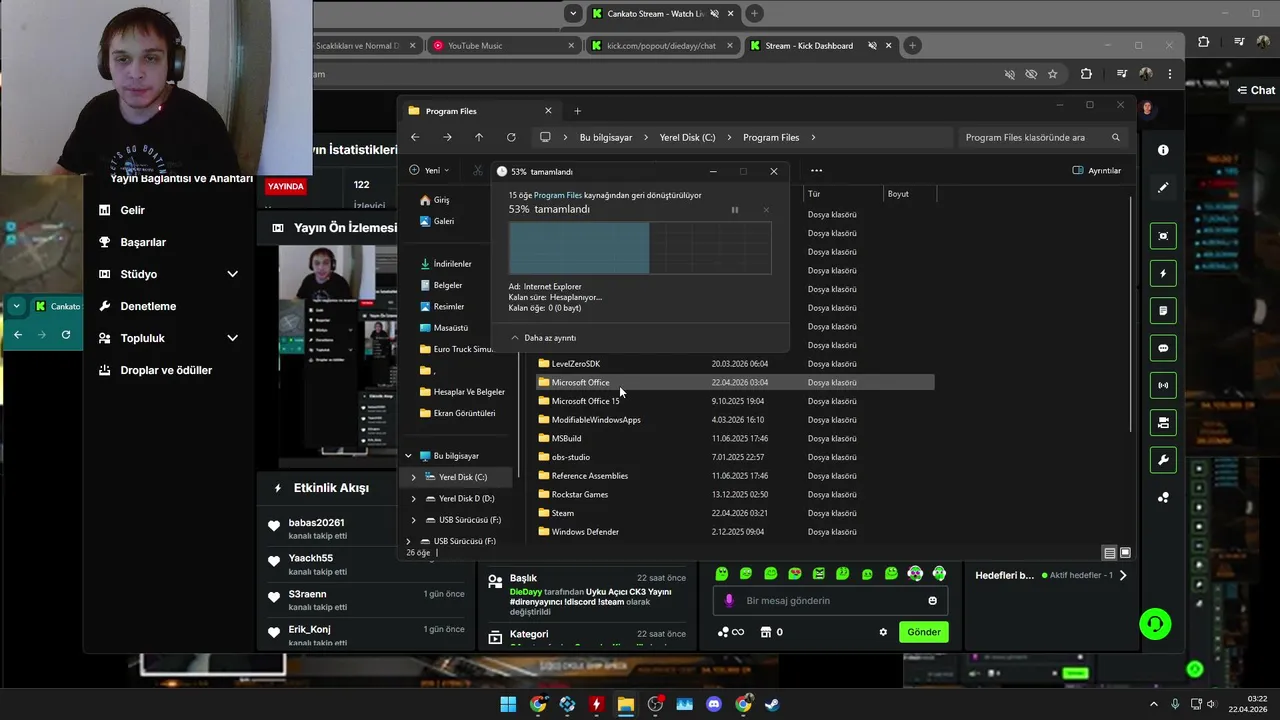Open 'Belgeler' in sidebar
This screenshot has height=720, width=1280.
click(440, 285)
